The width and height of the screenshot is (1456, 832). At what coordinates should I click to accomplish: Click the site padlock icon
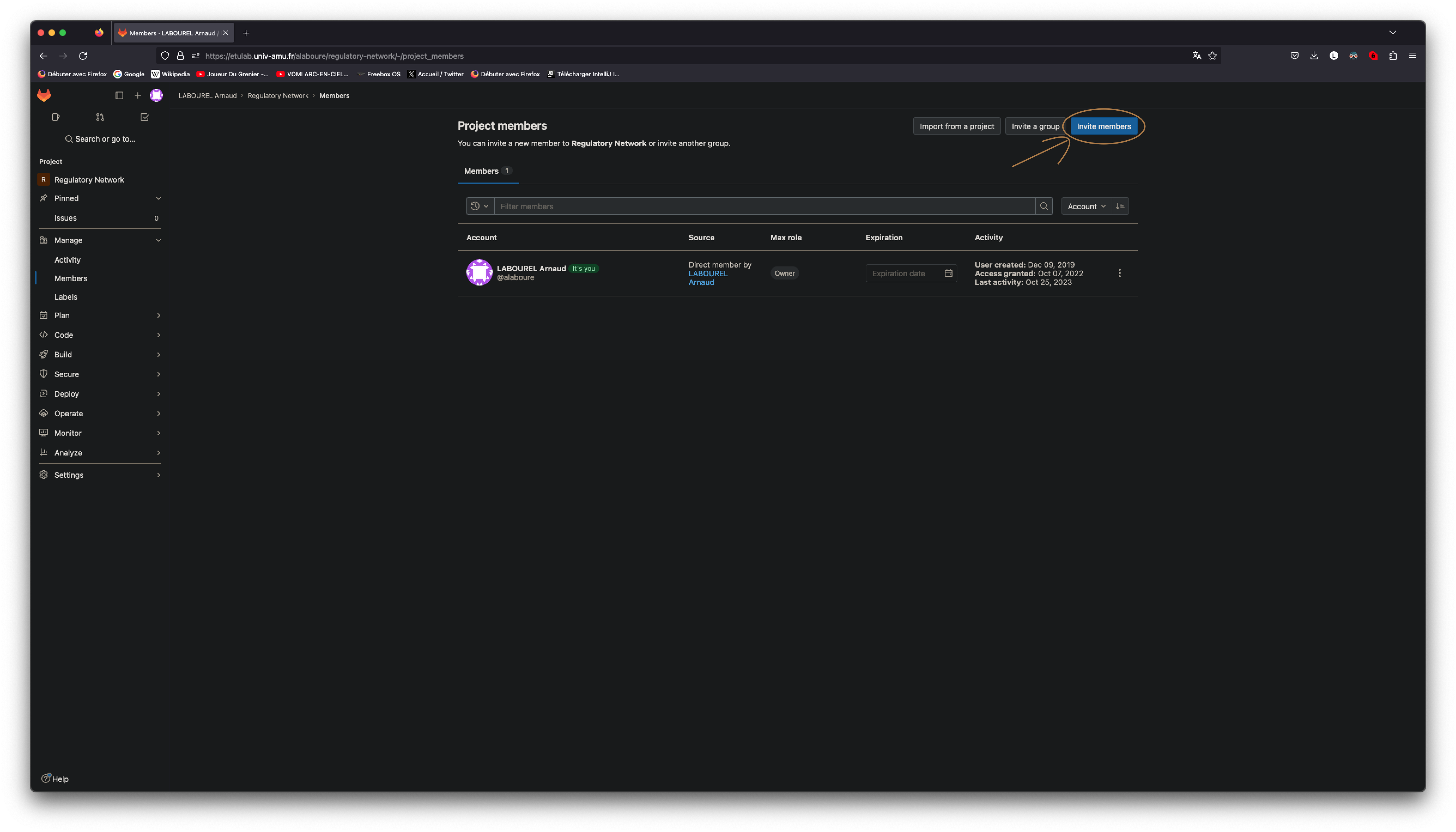tap(180, 56)
